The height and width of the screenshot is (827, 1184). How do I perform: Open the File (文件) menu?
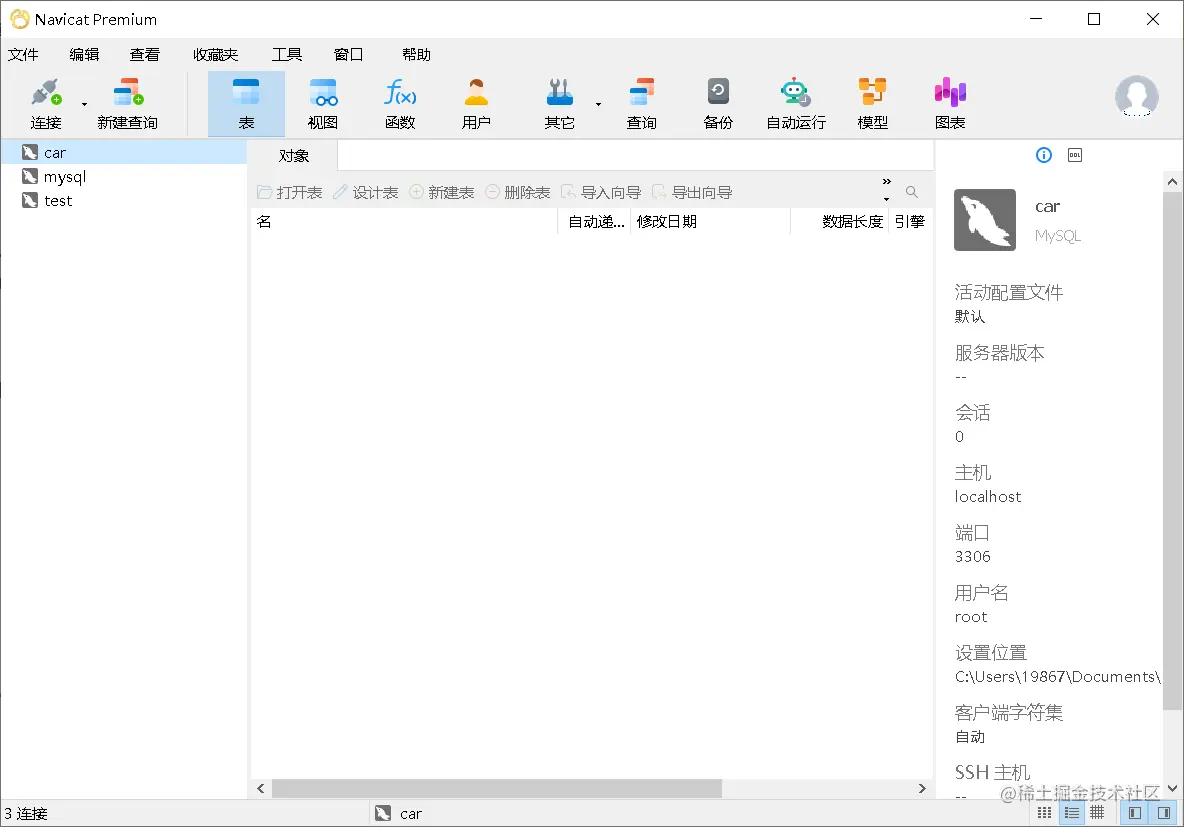point(23,54)
